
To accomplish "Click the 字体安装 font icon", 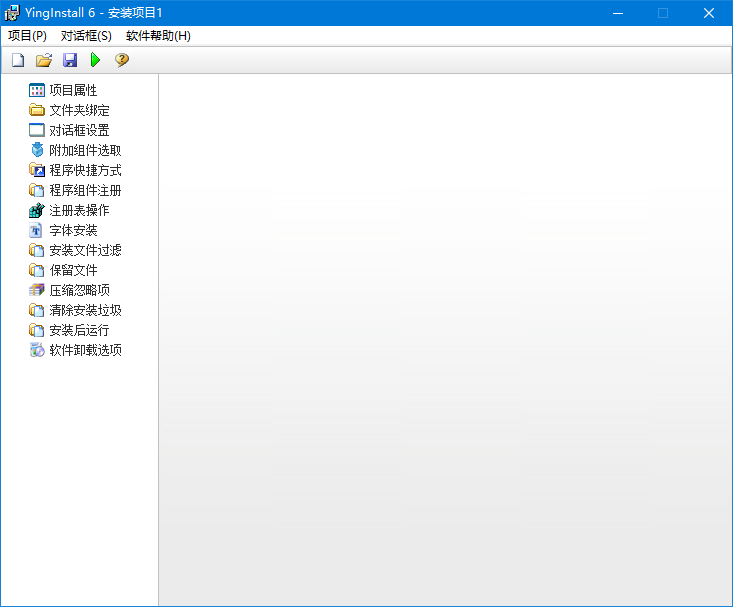I will click(x=36, y=231).
